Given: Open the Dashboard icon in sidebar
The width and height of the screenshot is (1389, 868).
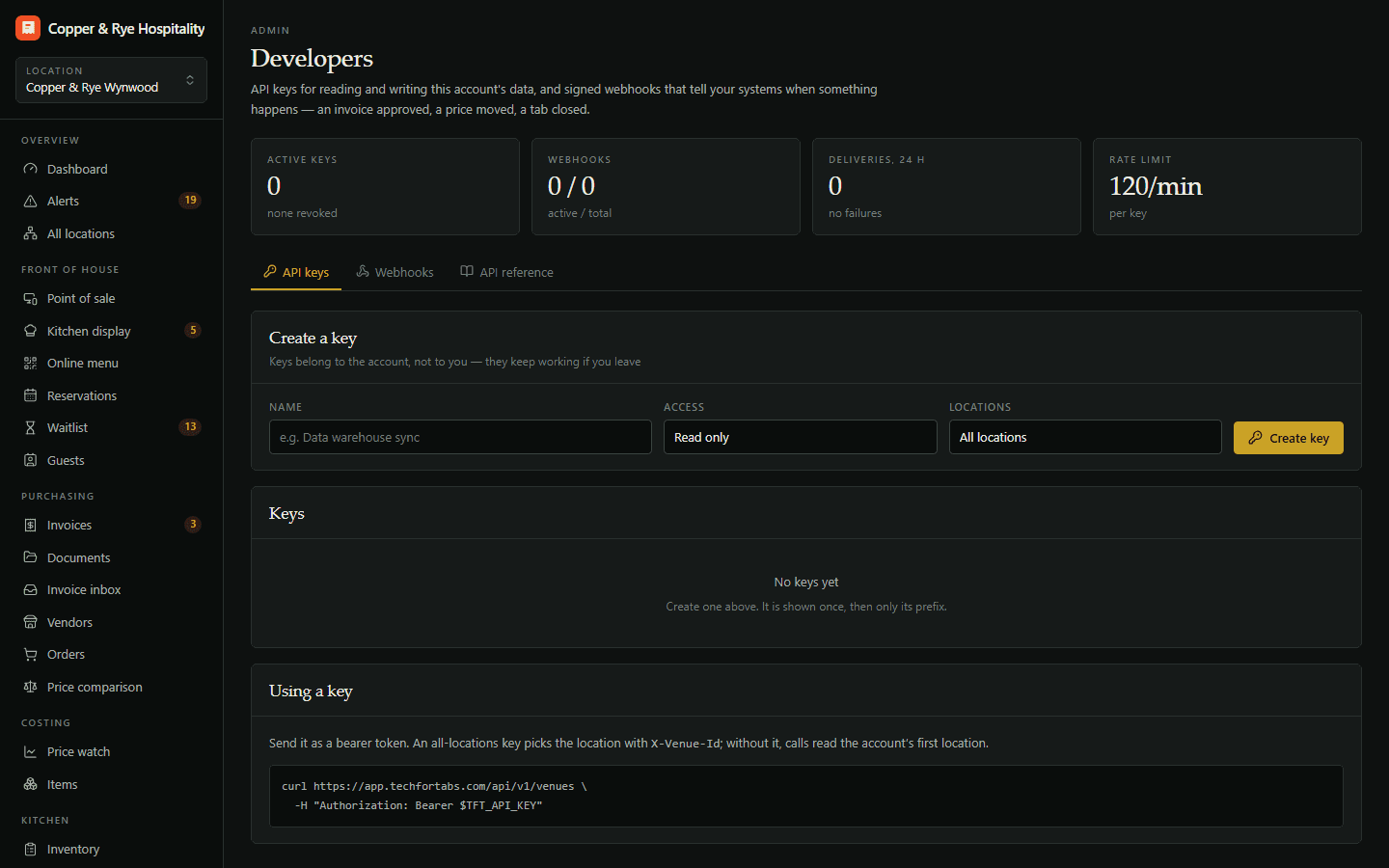Looking at the screenshot, I should pos(30,169).
